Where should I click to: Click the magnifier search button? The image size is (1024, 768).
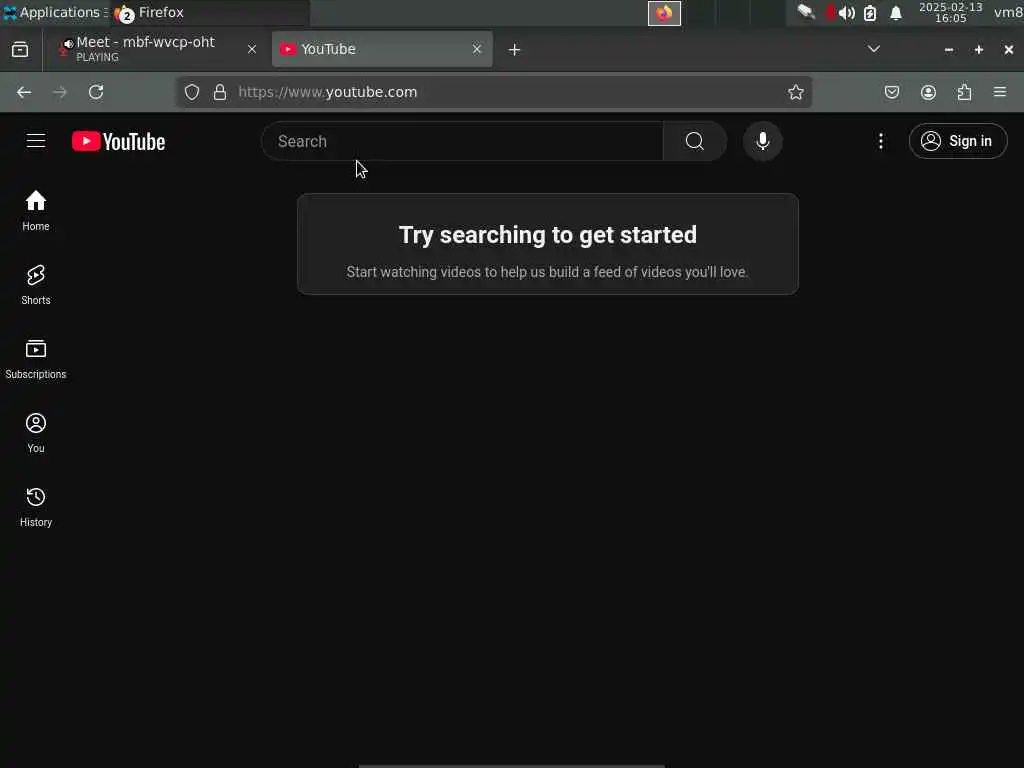[694, 141]
